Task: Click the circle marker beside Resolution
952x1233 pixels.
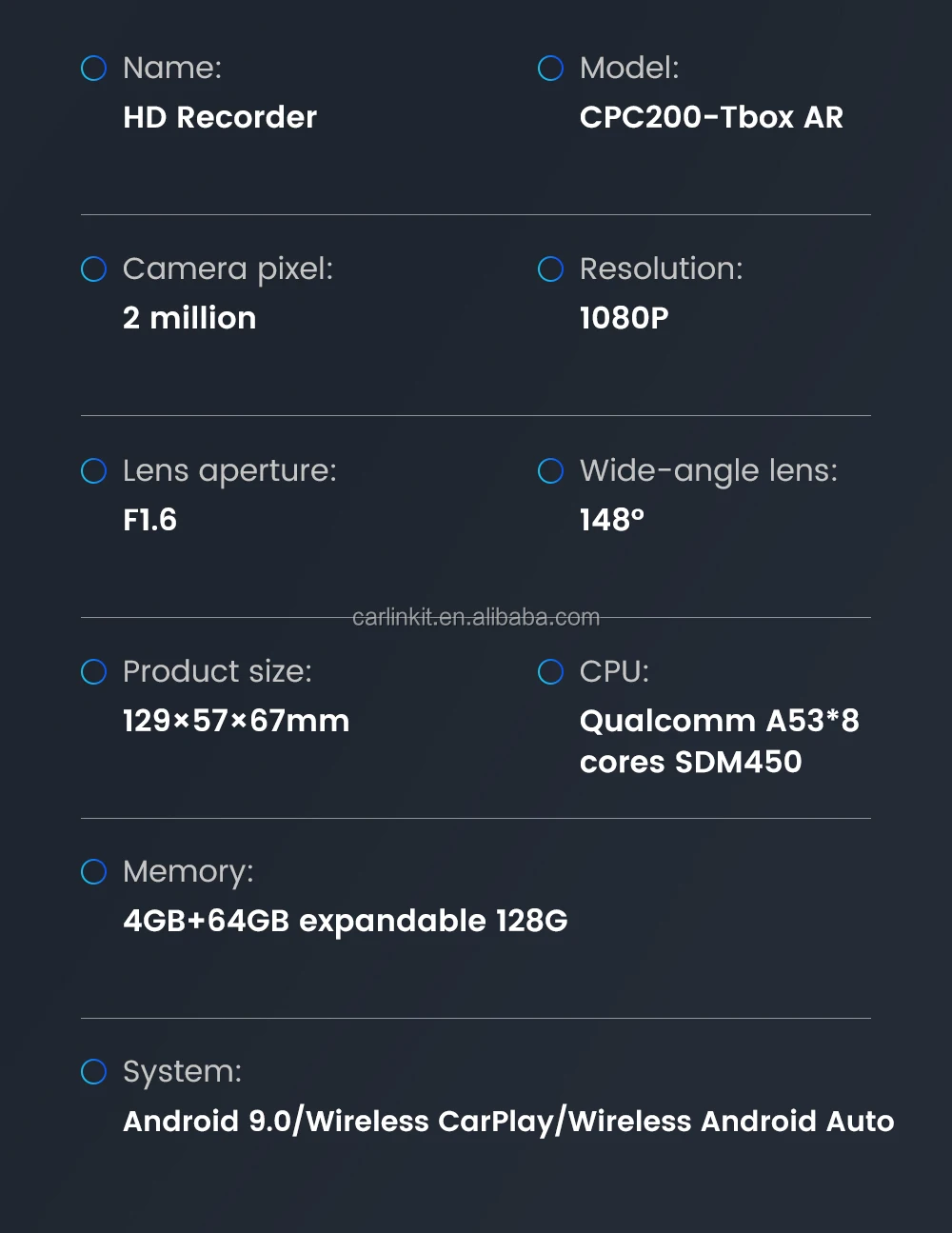Action: click(x=550, y=269)
